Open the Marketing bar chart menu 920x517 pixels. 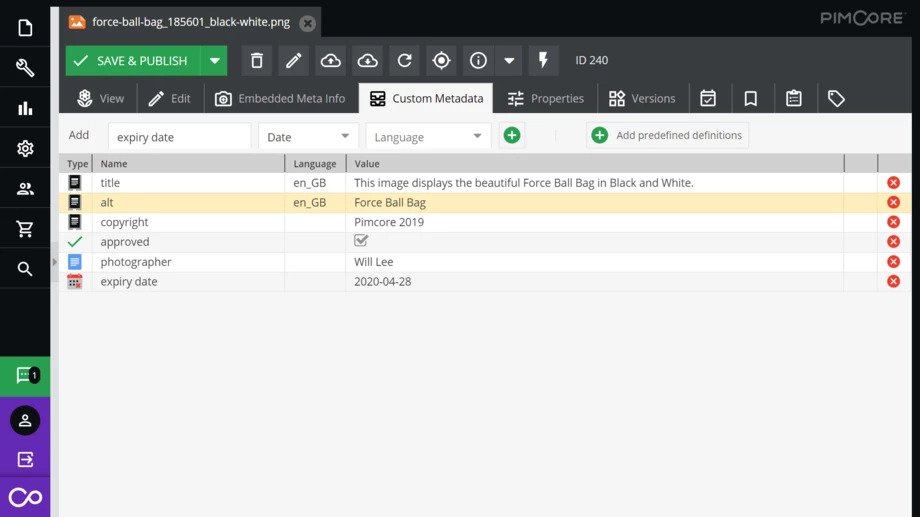25,108
